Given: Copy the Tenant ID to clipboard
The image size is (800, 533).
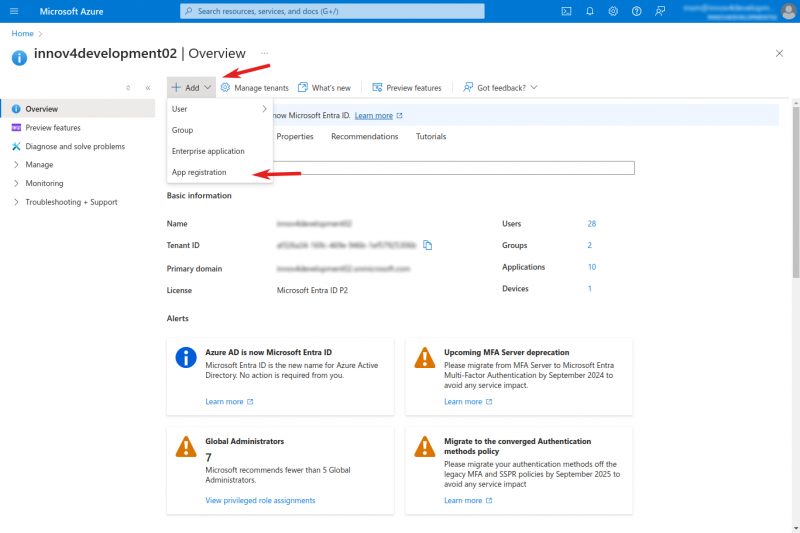Looking at the screenshot, I should coord(428,245).
